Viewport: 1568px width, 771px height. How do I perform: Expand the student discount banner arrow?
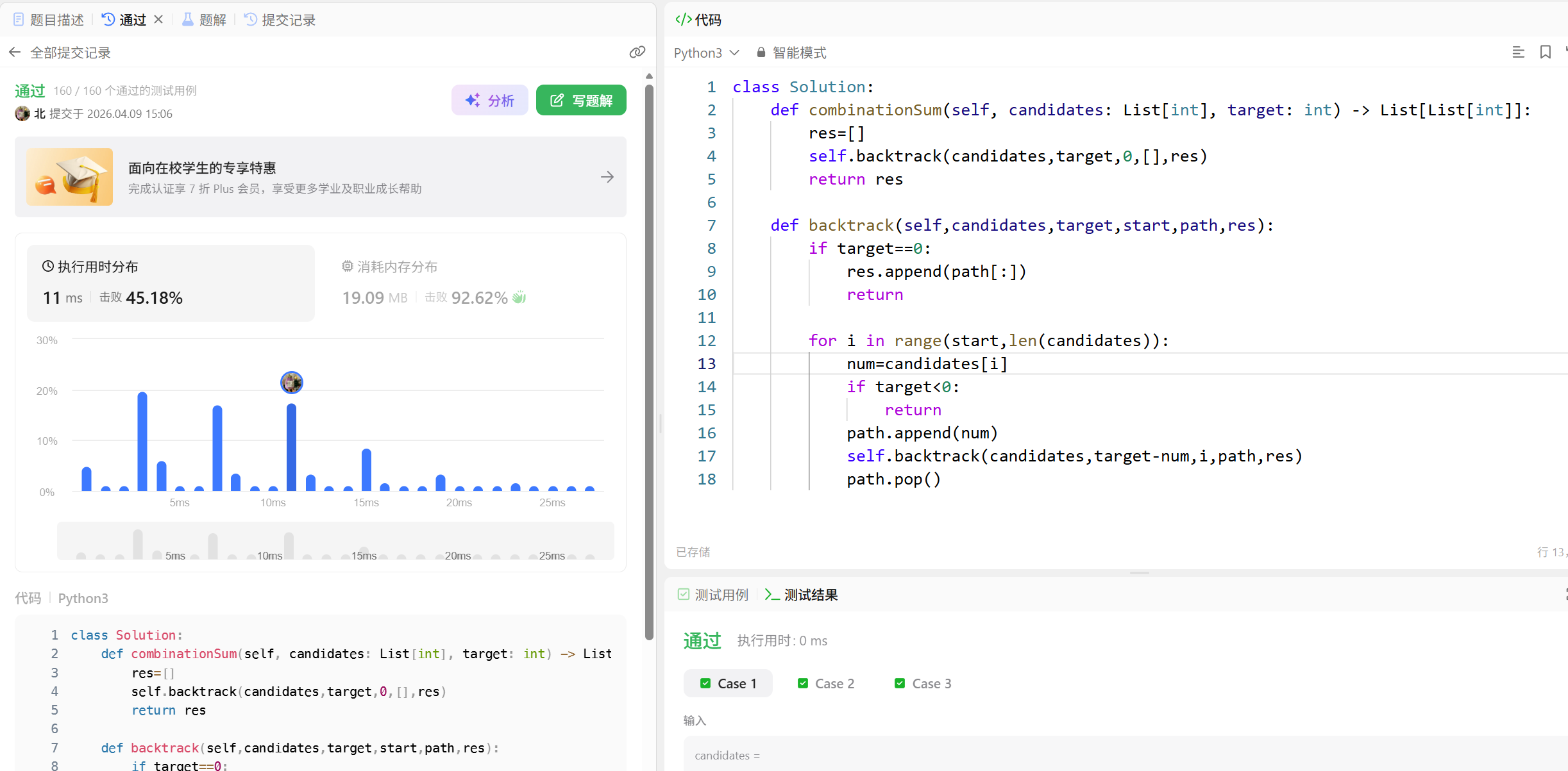[x=607, y=177]
